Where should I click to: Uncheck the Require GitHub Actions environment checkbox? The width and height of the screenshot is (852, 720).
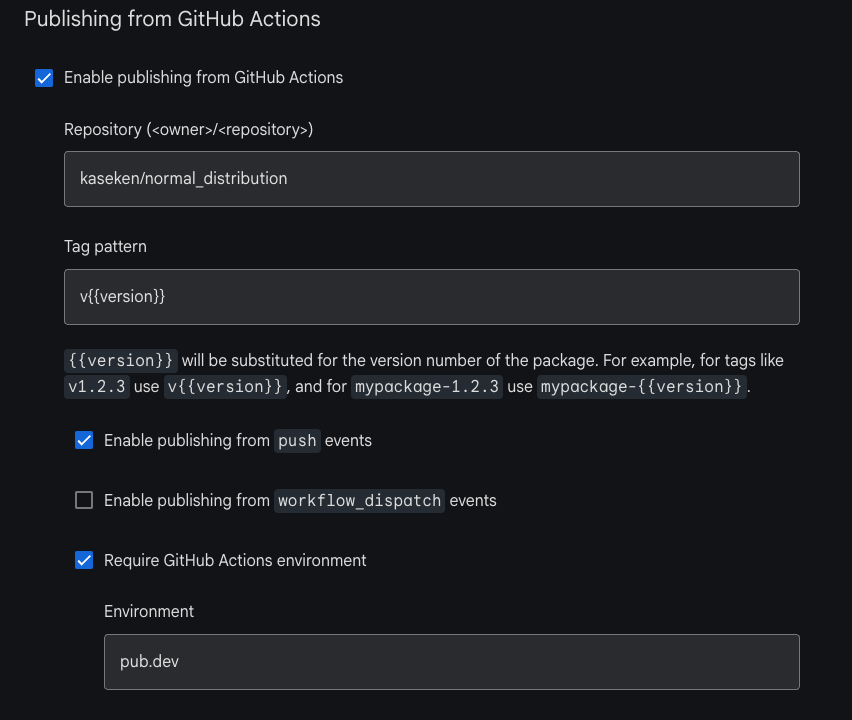(x=84, y=560)
